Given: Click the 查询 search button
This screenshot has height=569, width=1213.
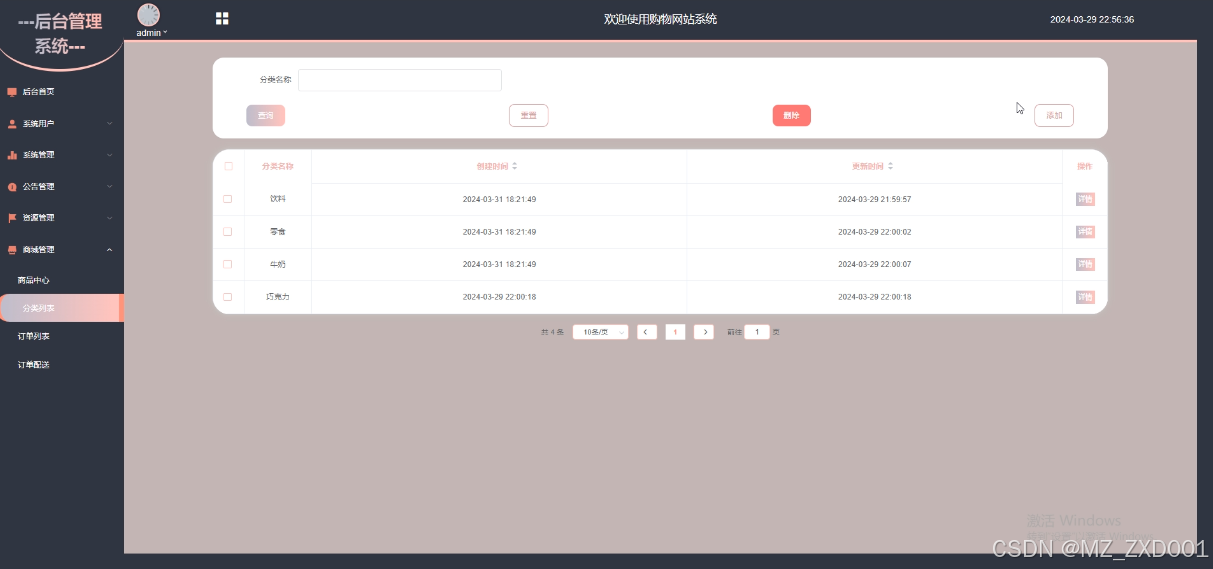Looking at the screenshot, I should point(266,116).
